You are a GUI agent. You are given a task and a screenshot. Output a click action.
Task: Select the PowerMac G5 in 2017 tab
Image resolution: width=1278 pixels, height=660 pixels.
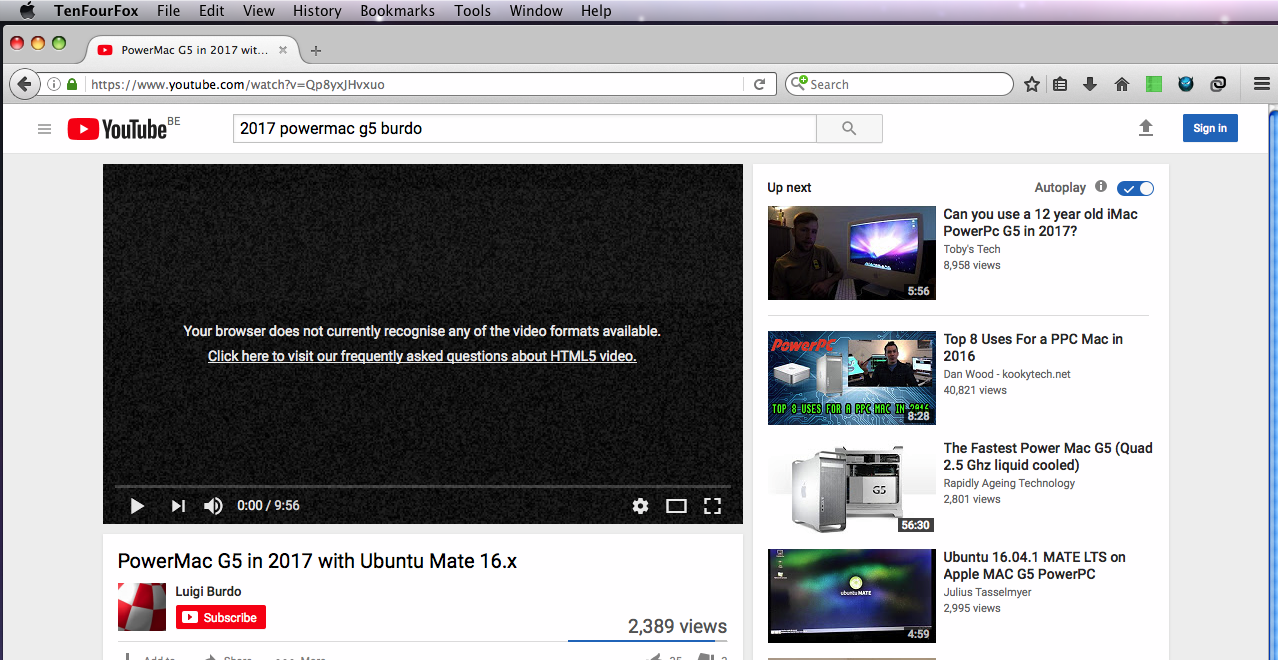tap(192, 49)
